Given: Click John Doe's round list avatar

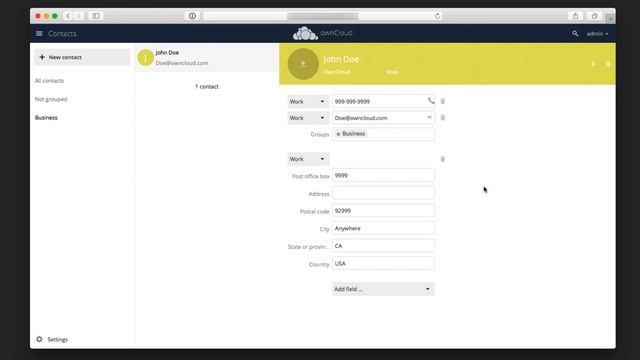Looking at the screenshot, I should tap(145, 58).
